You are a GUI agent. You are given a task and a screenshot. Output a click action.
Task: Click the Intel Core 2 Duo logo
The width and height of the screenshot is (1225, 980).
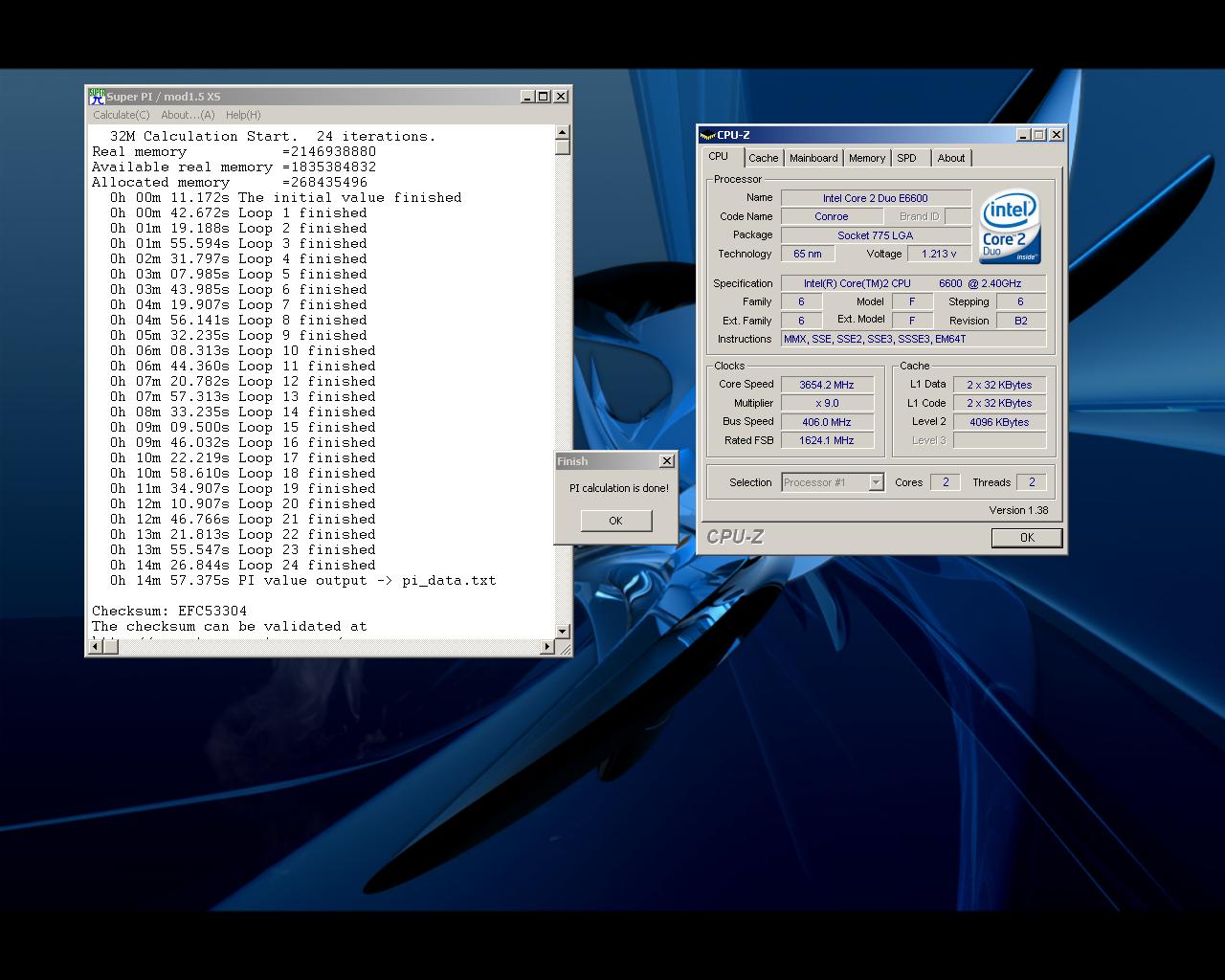coord(1010,226)
